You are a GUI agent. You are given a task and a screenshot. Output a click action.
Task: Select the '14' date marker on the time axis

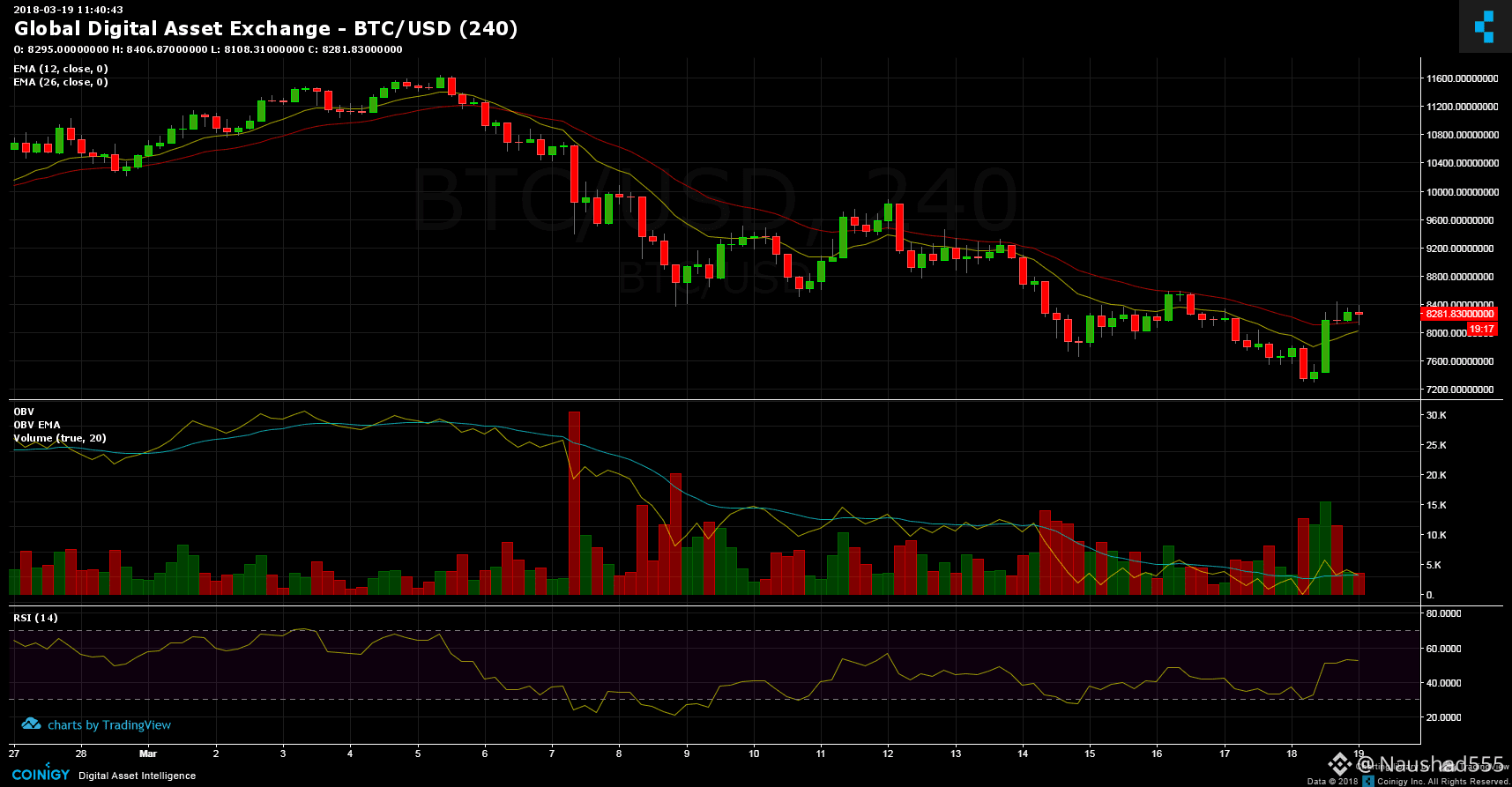pos(1023,754)
